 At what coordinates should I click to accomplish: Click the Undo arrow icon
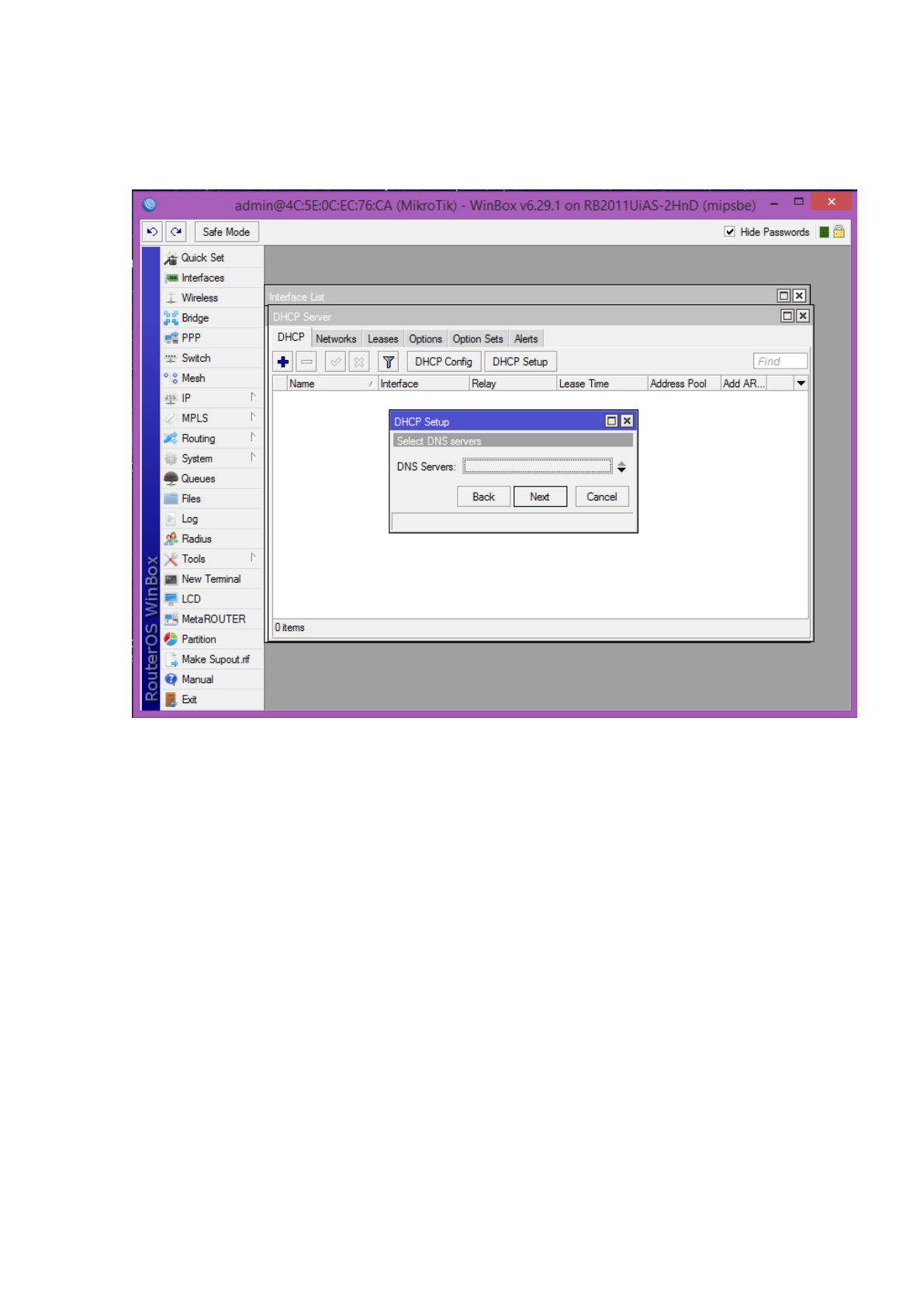pyautogui.click(x=152, y=232)
